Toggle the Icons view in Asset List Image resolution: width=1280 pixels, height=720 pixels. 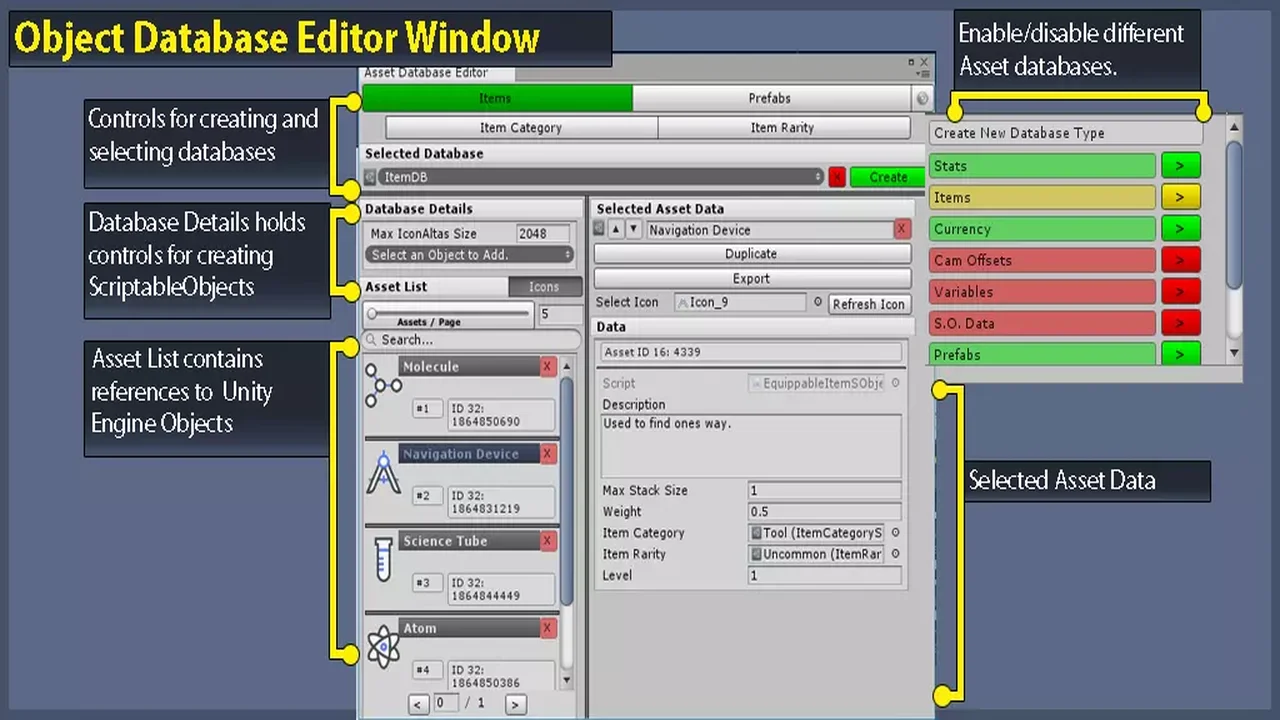[x=544, y=287]
